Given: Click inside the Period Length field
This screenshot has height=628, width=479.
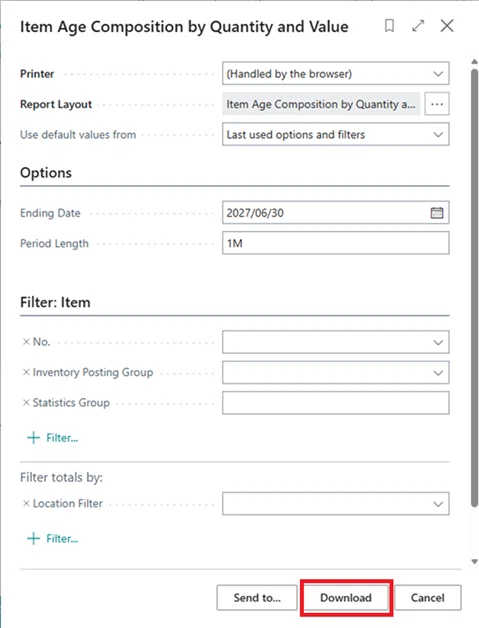Looking at the screenshot, I should (x=336, y=243).
